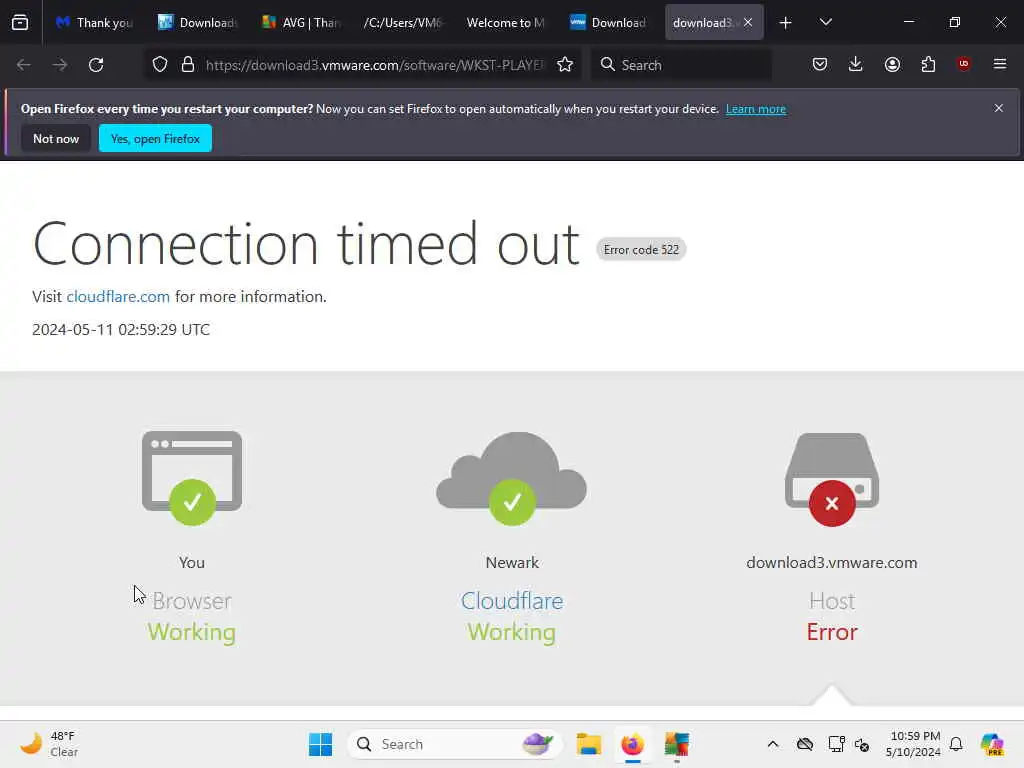Go forward with the forward arrow
Image resolution: width=1024 pixels, height=768 pixels.
point(59,65)
